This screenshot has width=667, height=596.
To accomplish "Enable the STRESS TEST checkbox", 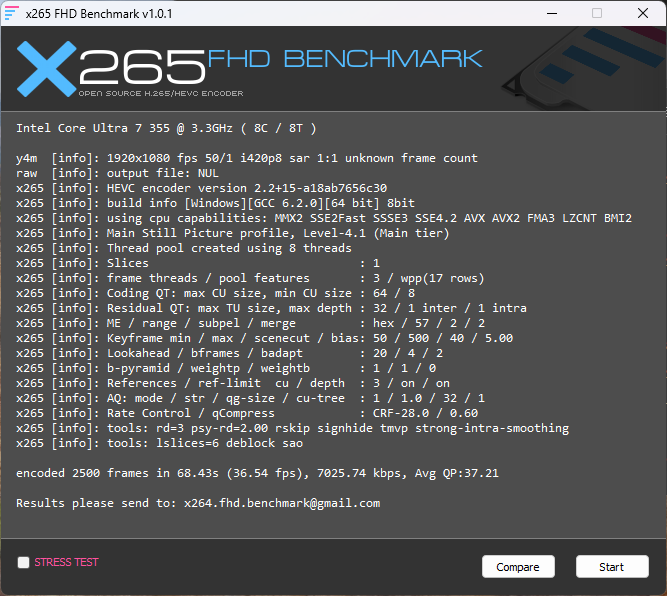I will click(23, 563).
